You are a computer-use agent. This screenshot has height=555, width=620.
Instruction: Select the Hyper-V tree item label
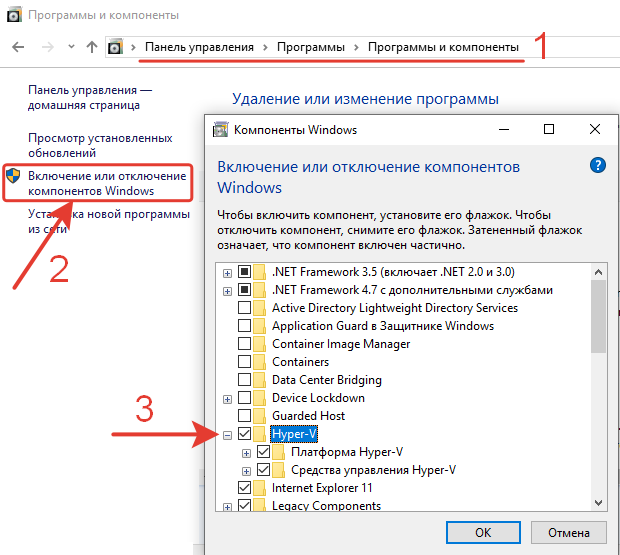[294, 434]
